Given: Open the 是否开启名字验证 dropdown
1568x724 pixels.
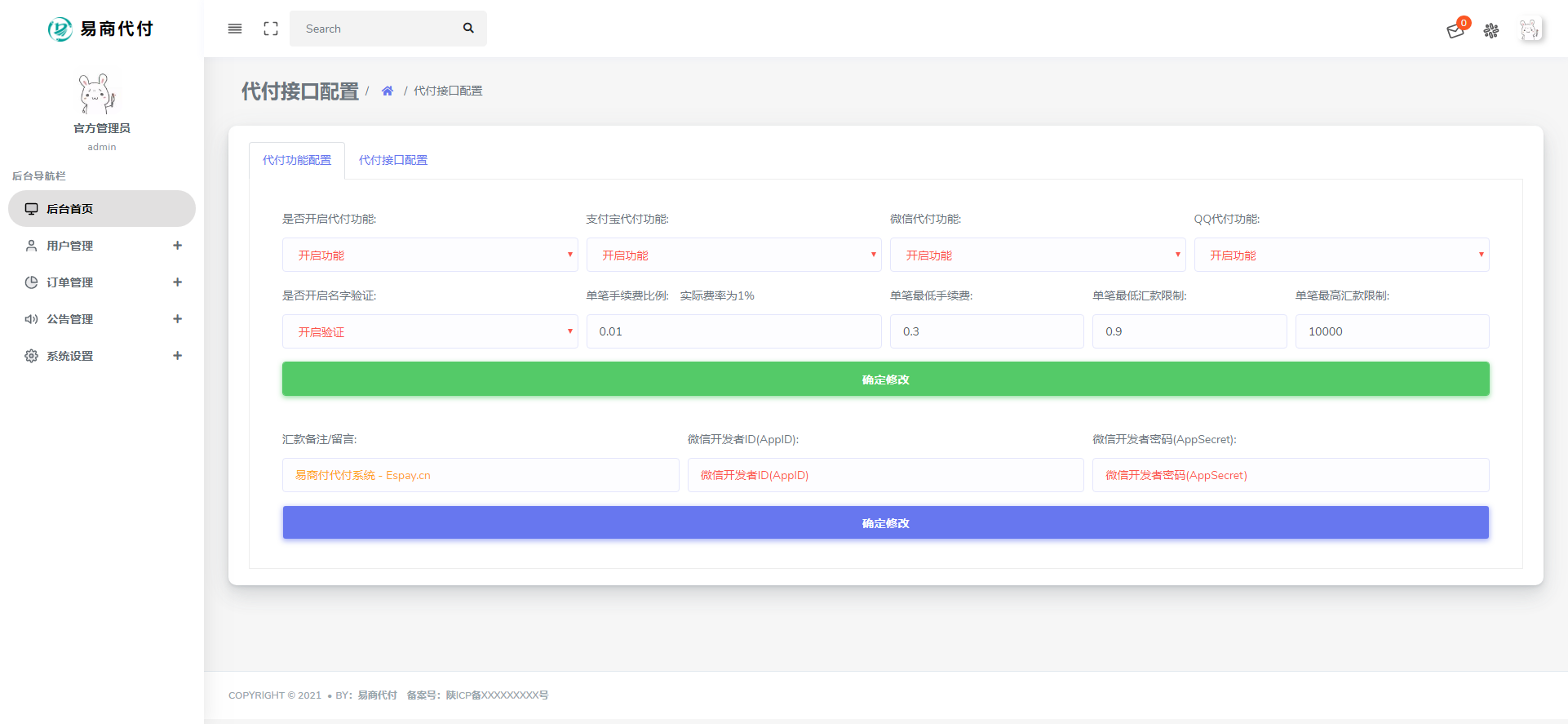Looking at the screenshot, I should (430, 331).
